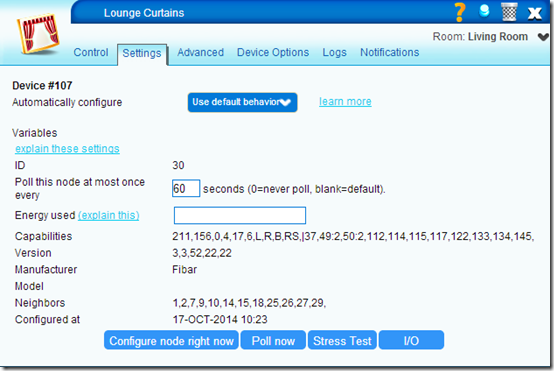Click the Configured at label
554x371 pixels.
(47, 319)
